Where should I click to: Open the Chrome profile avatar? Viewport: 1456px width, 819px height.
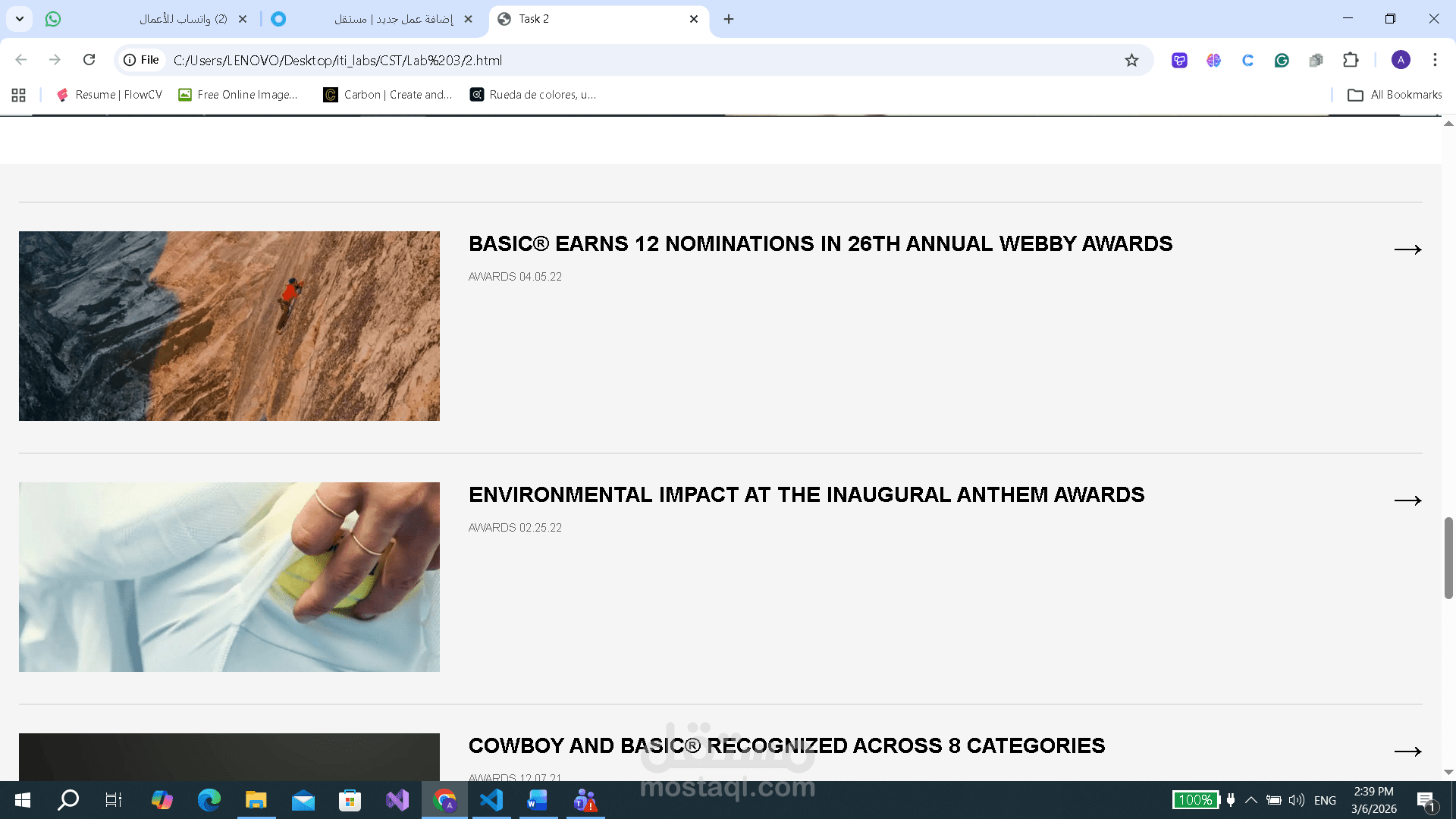pyautogui.click(x=1401, y=60)
